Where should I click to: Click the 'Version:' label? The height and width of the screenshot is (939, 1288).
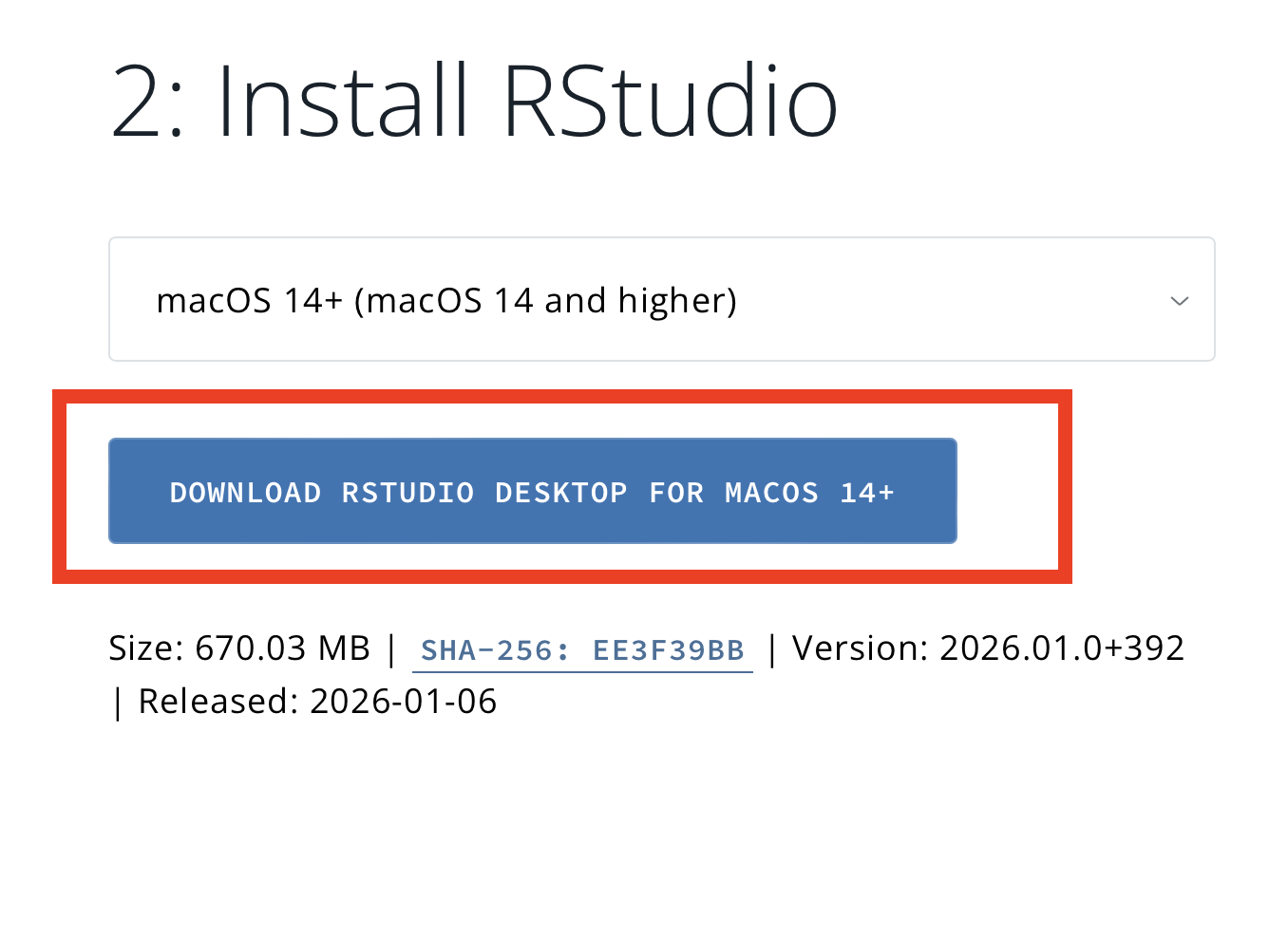861,648
